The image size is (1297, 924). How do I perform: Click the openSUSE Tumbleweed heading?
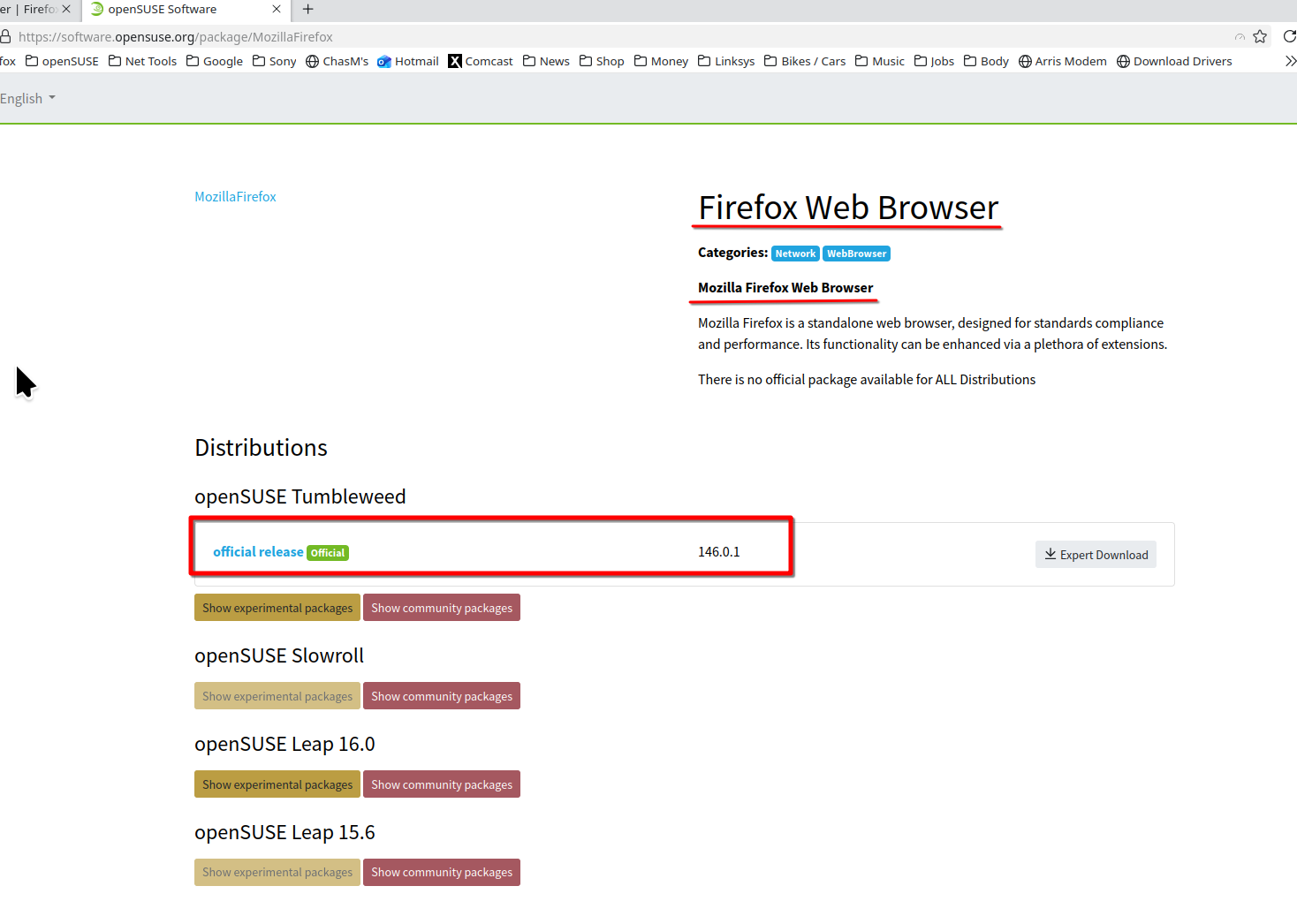pyautogui.click(x=300, y=496)
